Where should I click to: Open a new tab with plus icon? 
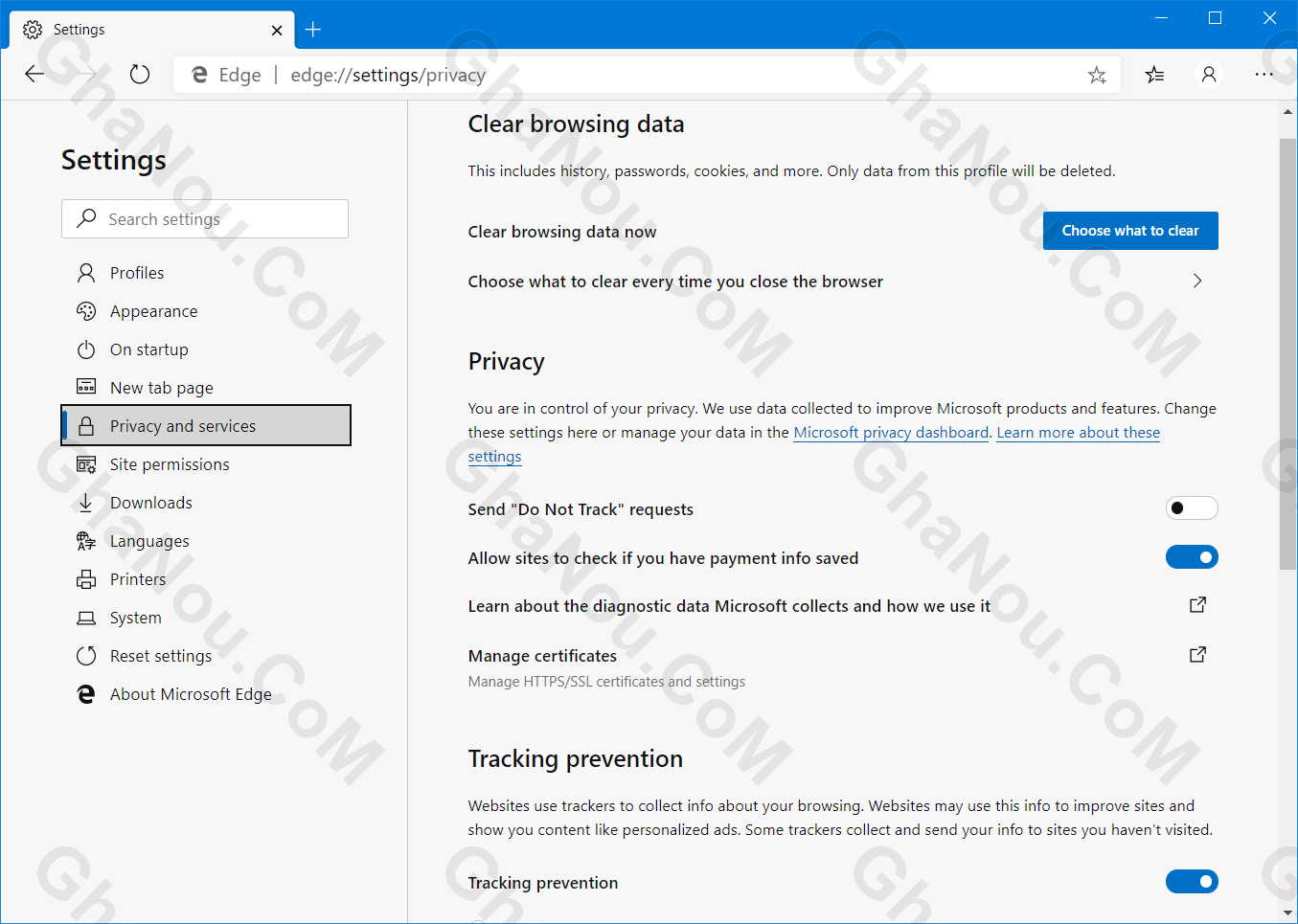coord(313,30)
